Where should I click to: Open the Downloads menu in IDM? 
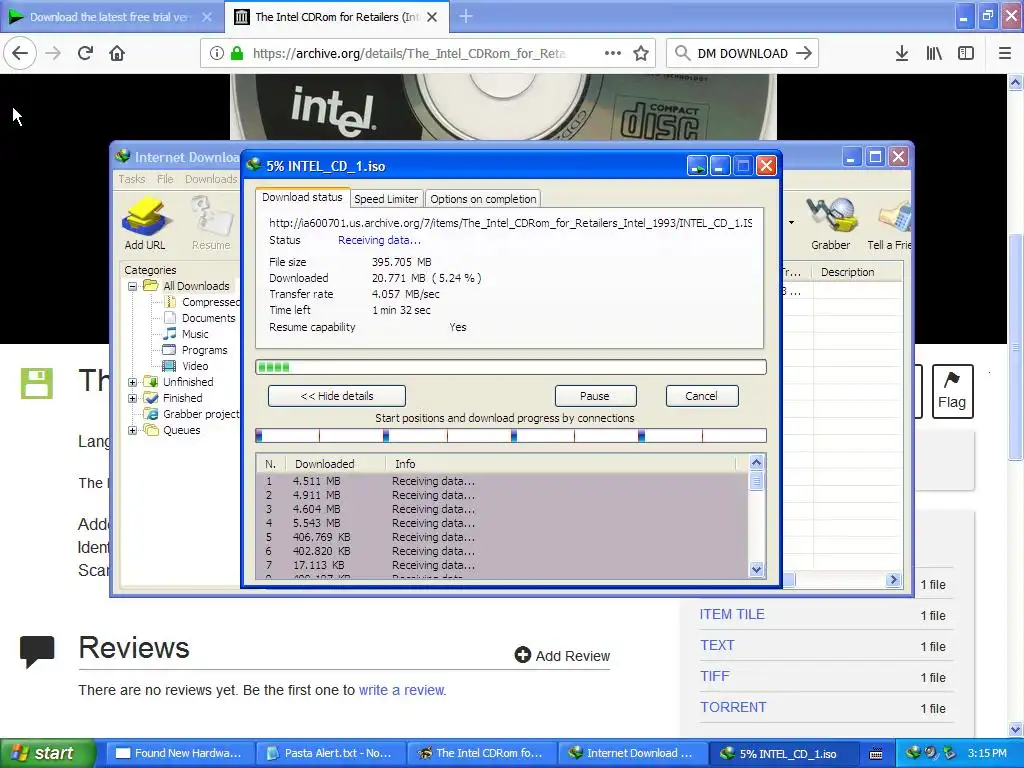pos(211,179)
